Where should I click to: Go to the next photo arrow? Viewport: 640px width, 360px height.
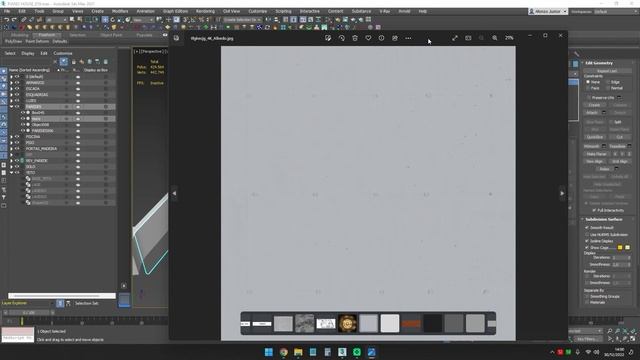(562, 193)
